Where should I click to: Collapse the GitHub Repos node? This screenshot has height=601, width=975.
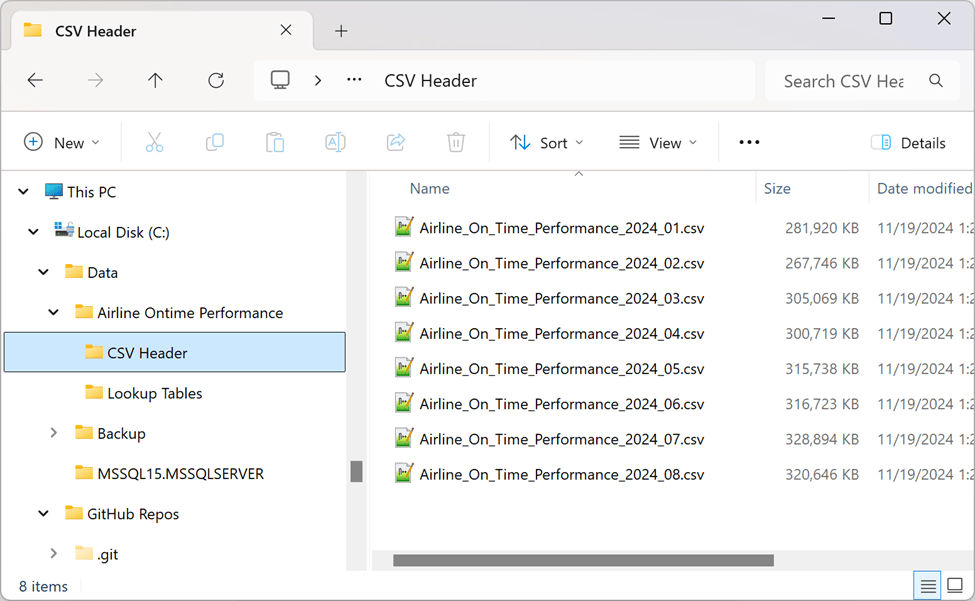[x=44, y=513]
